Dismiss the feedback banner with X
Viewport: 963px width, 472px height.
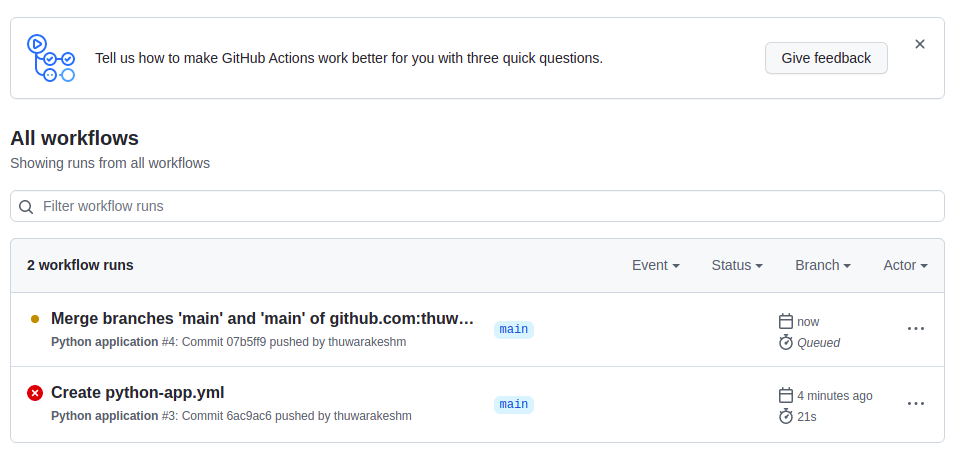(x=920, y=44)
